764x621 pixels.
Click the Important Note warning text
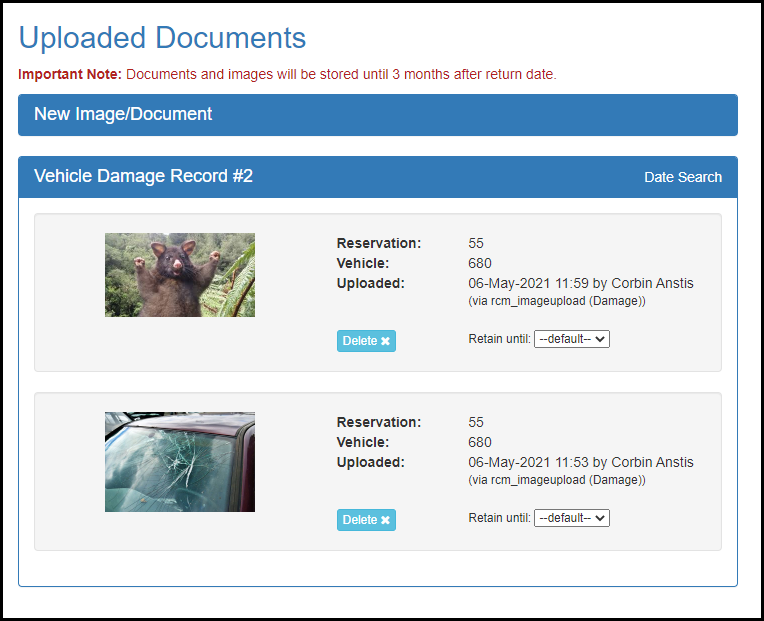pos(287,74)
